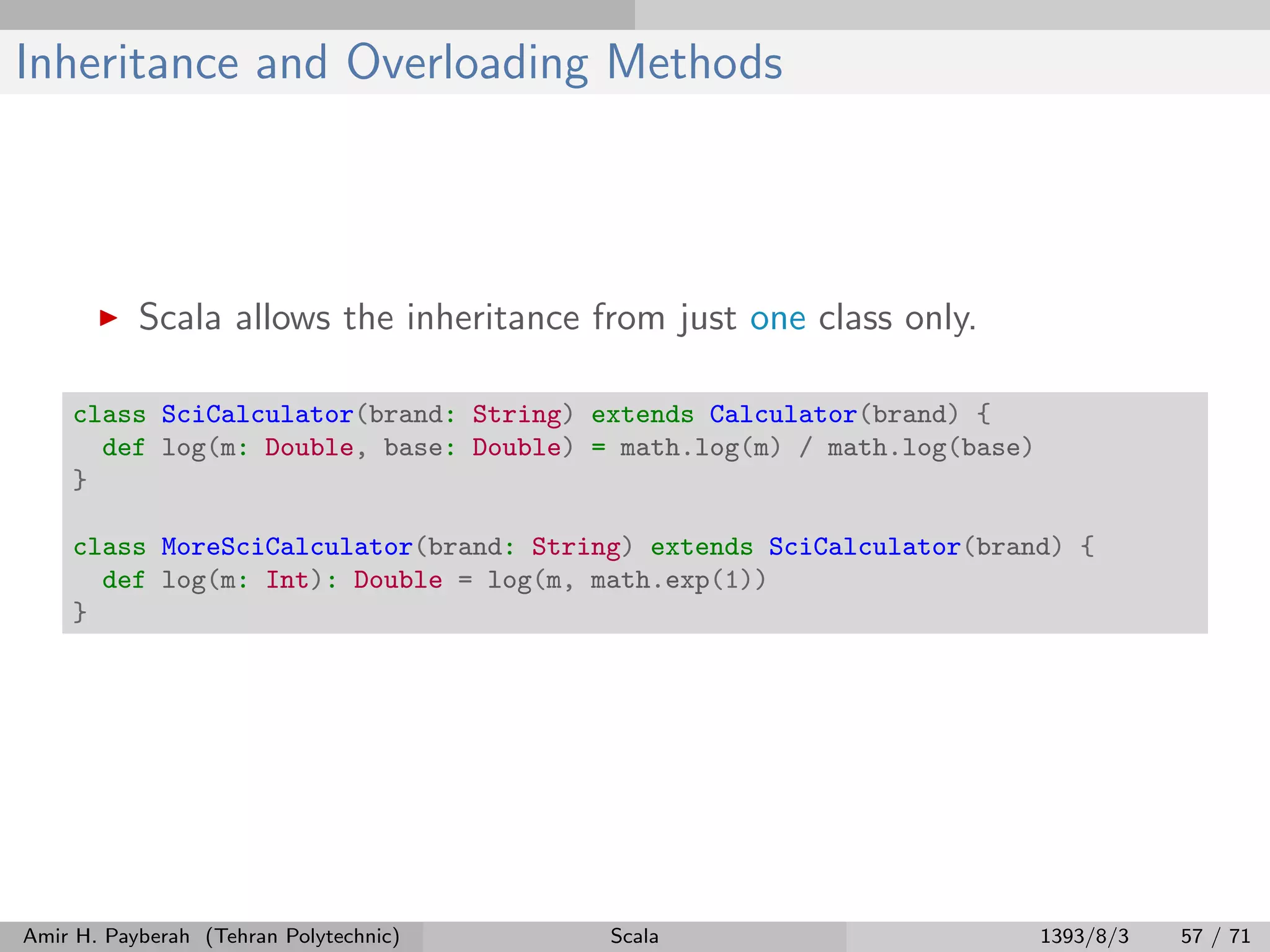The width and height of the screenshot is (1270, 952).
Task: Click footer center title 'Scala'
Action: click(634, 936)
